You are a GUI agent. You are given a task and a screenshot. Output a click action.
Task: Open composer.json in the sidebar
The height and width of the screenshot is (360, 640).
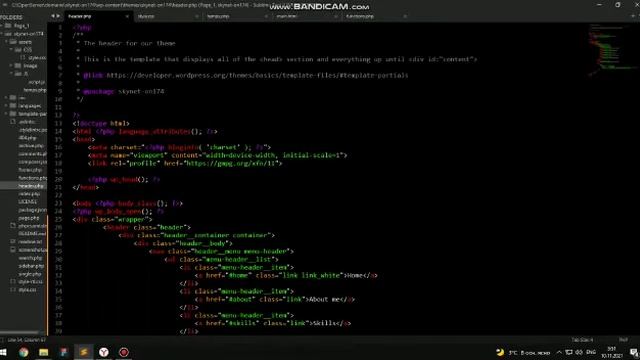pyautogui.click(x=33, y=162)
